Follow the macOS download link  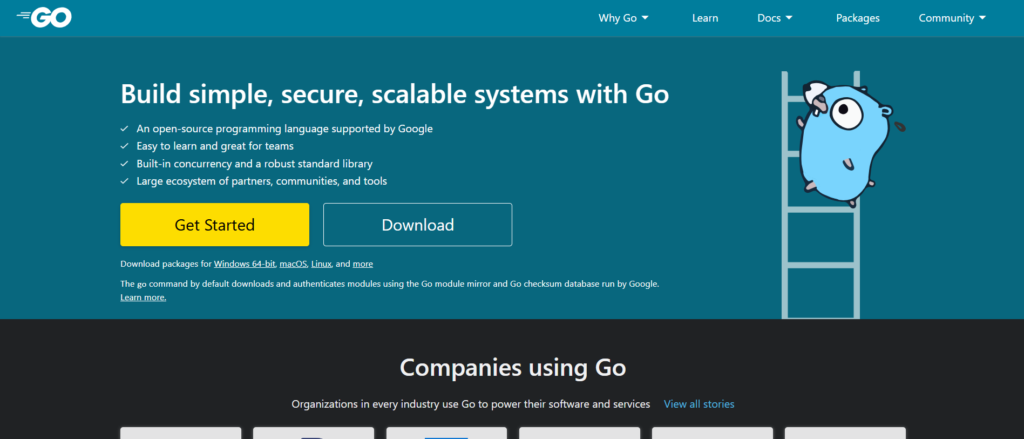pyautogui.click(x=293, y=264)
